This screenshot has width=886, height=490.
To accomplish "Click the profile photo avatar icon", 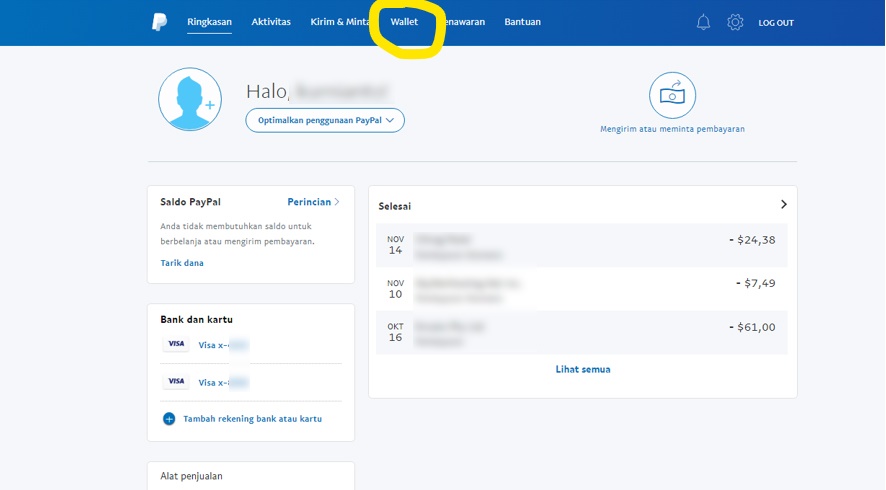I will point(190,99).
